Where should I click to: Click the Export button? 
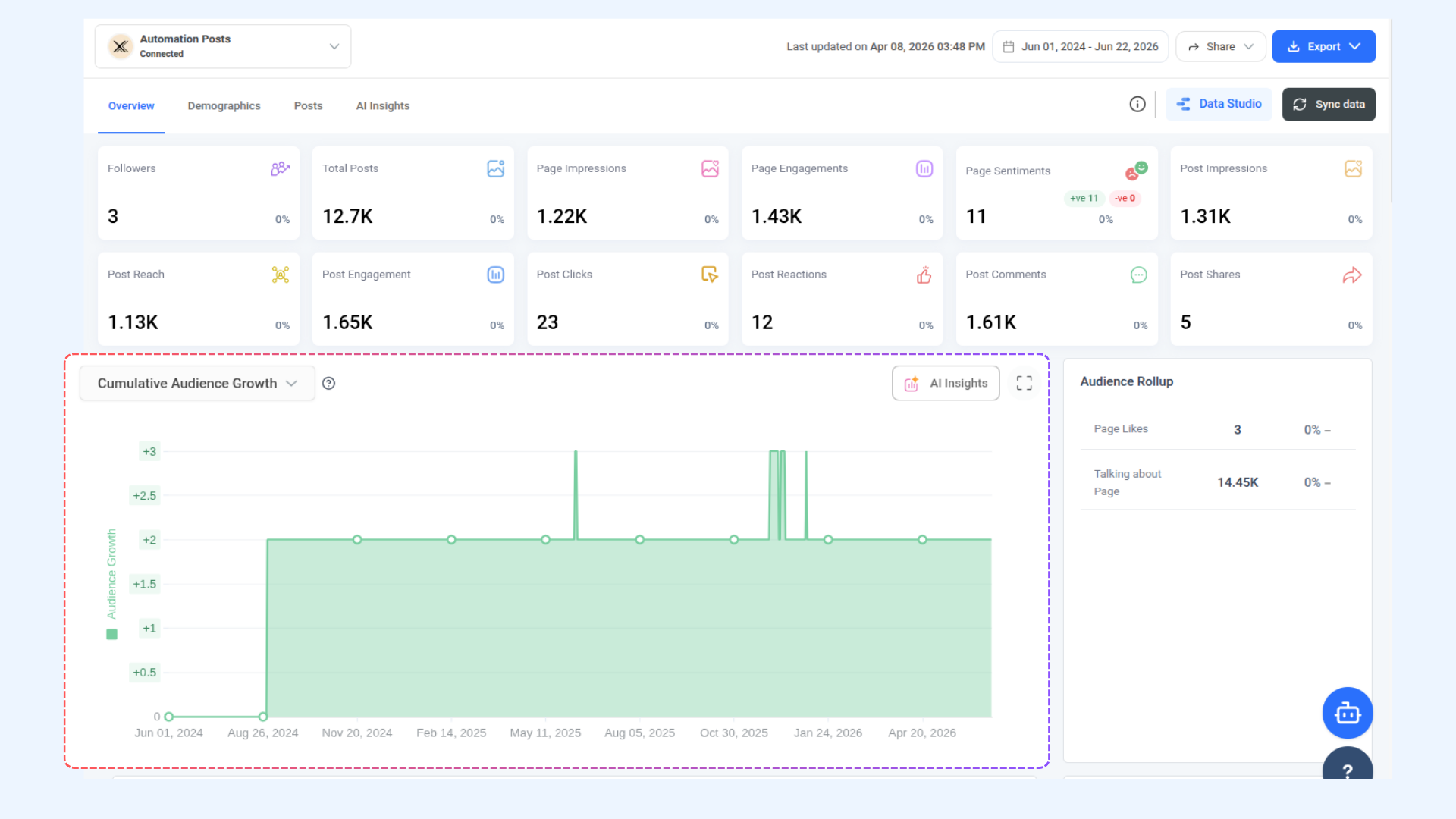pyautogui.click(x=1324, y=47)
